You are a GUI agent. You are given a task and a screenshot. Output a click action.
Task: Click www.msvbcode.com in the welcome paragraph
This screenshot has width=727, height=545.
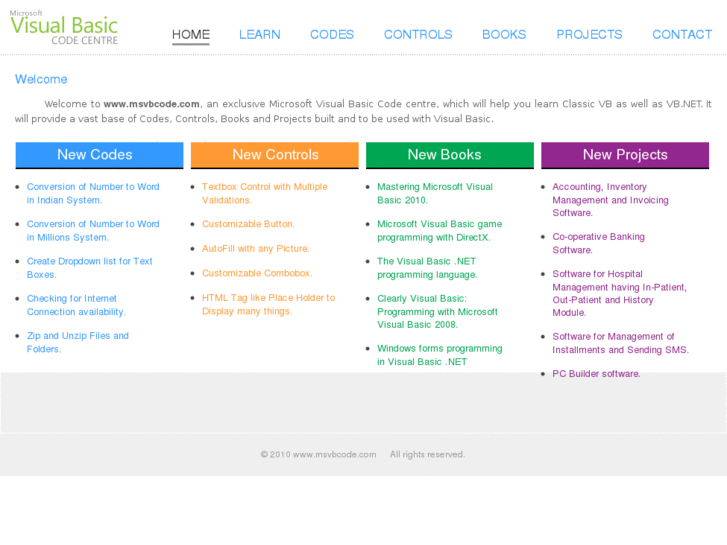coord(152,104)
